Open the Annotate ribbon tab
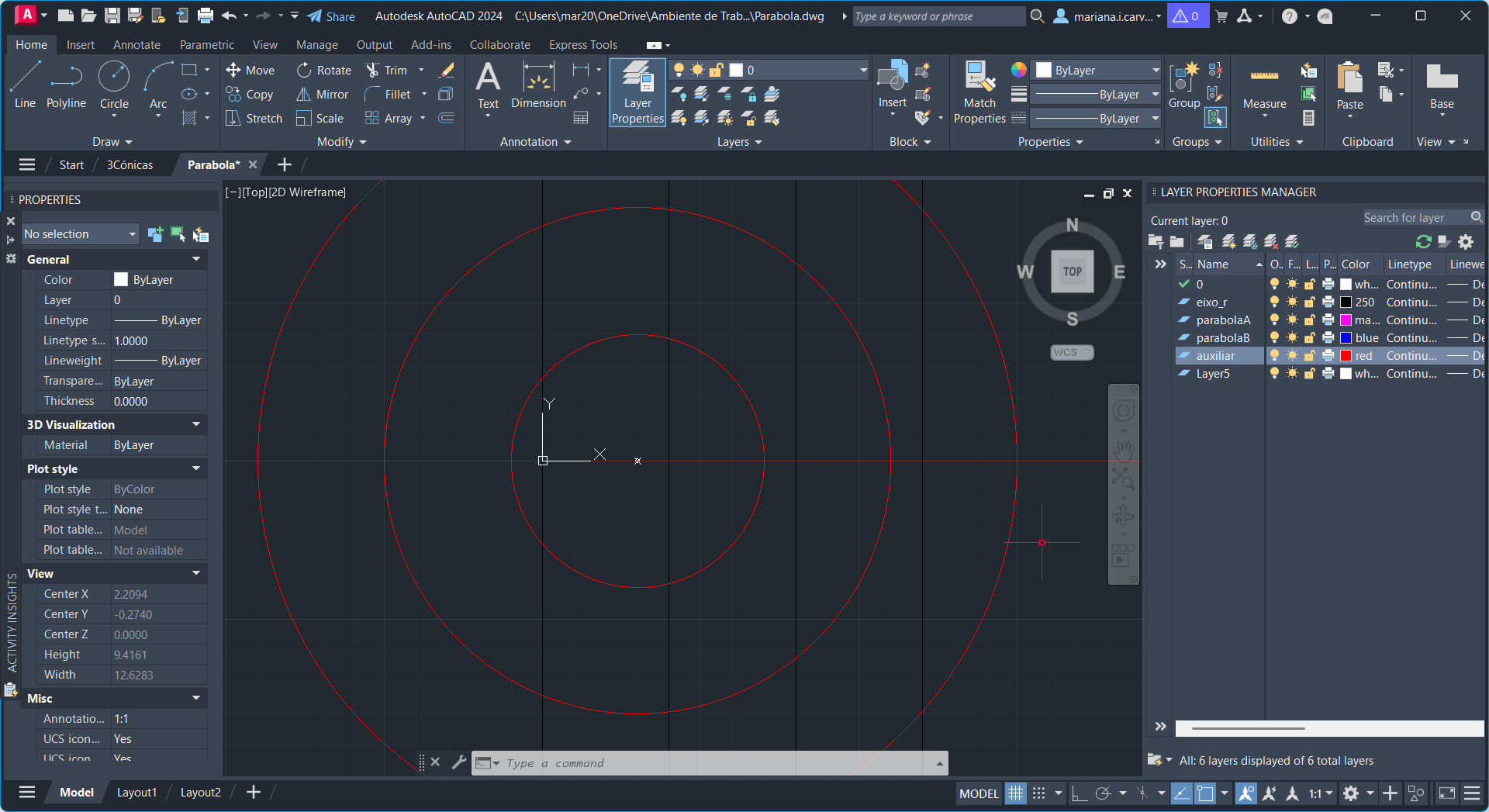1489x812 pixels. click(136, 45)
